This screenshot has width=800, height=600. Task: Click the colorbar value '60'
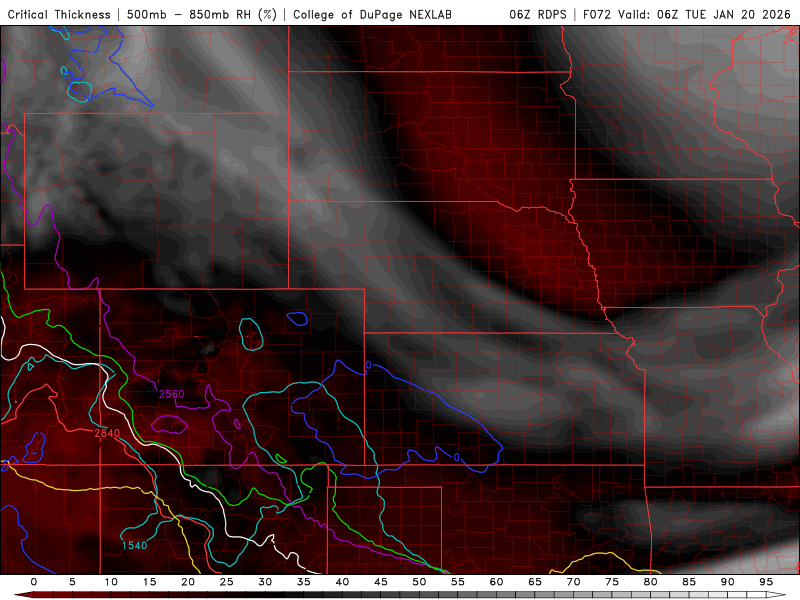point(496,582)
